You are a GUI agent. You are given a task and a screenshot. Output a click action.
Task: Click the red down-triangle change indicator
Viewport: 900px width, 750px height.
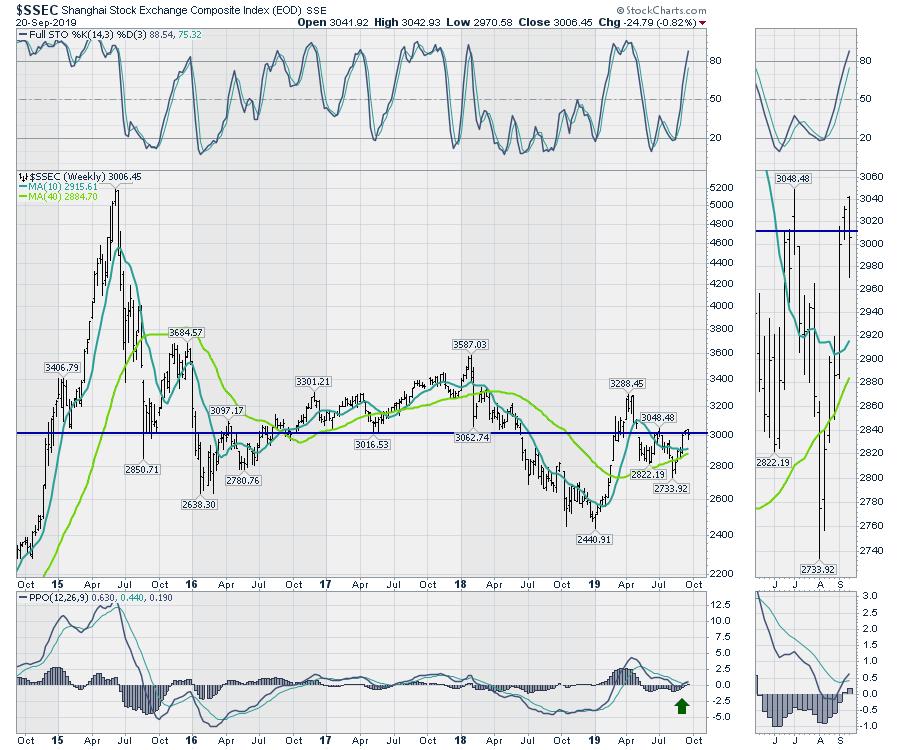point(703,23)
